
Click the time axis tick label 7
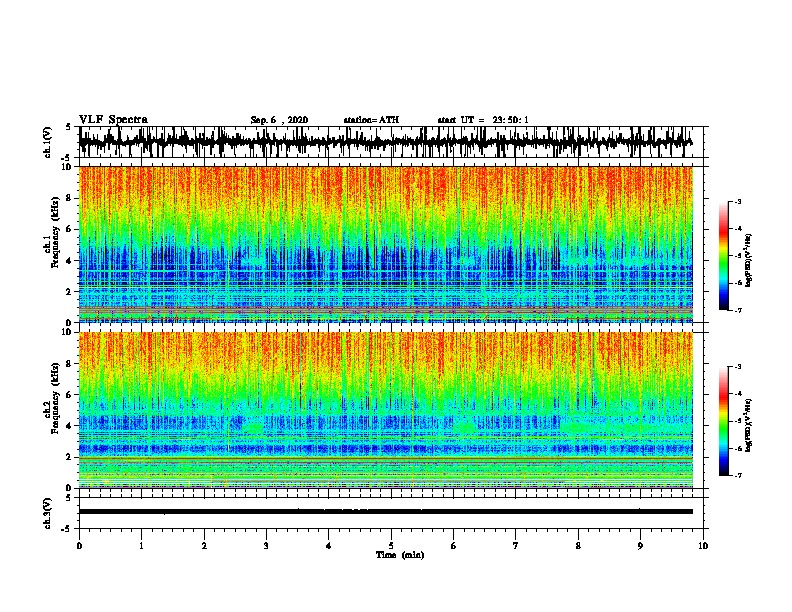[x=516, y=546]
